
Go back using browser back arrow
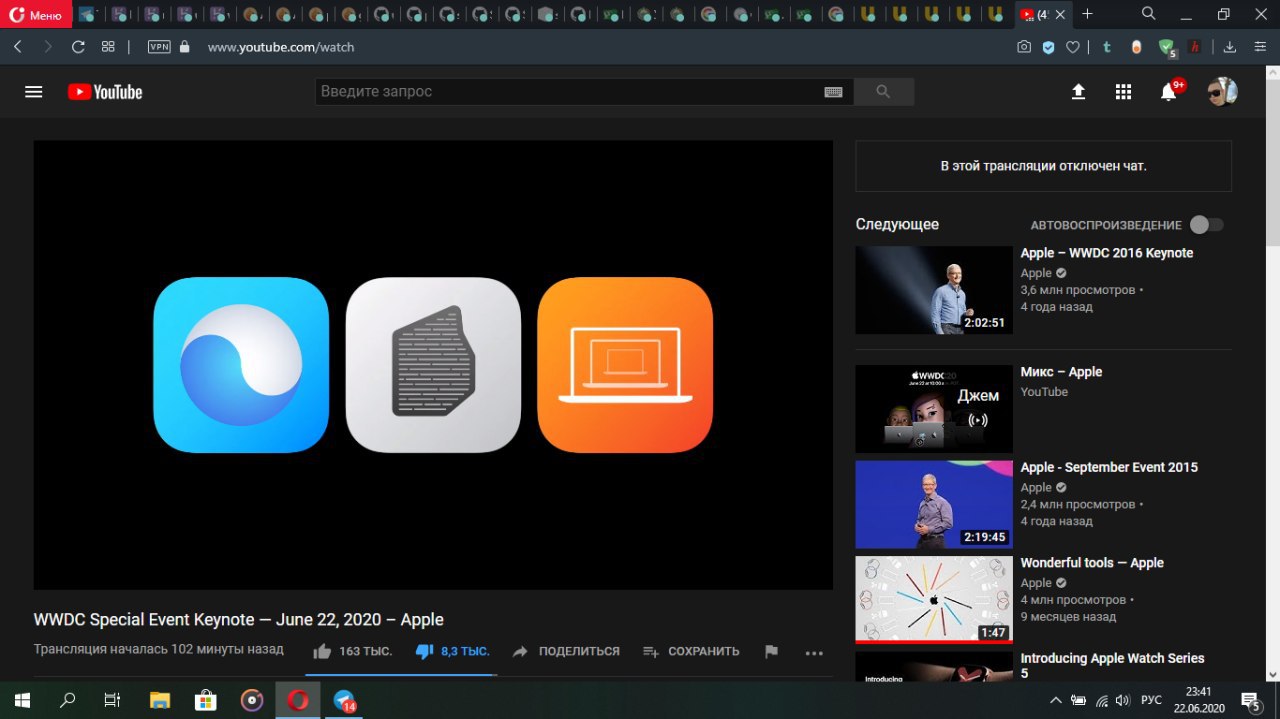point(18,47)
